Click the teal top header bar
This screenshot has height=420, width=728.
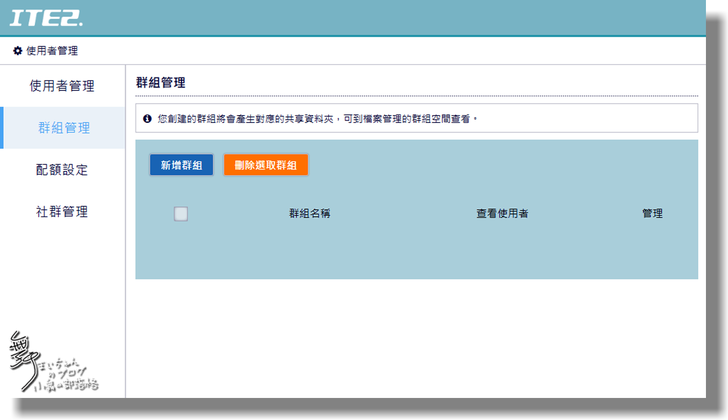coord(400,18)
